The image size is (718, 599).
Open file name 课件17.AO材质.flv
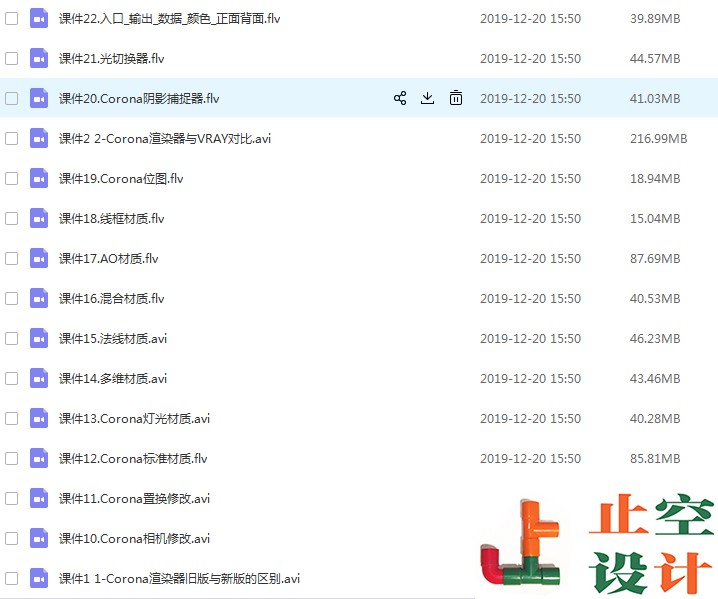point(109,258)
